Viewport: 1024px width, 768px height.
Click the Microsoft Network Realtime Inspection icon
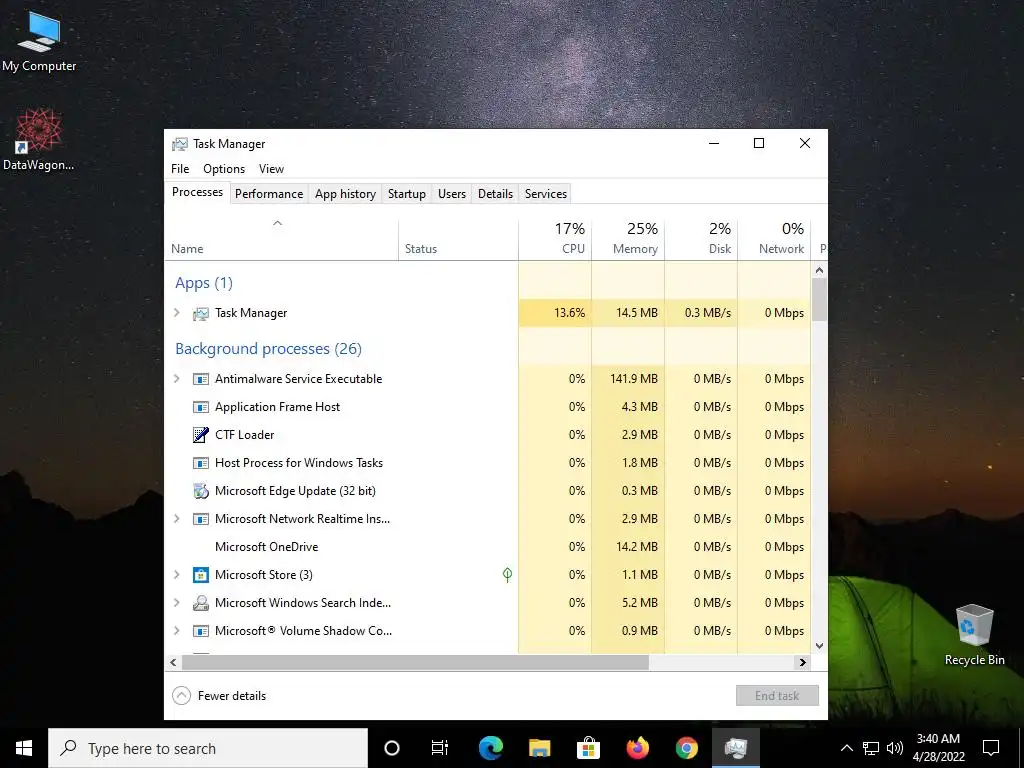200,520
